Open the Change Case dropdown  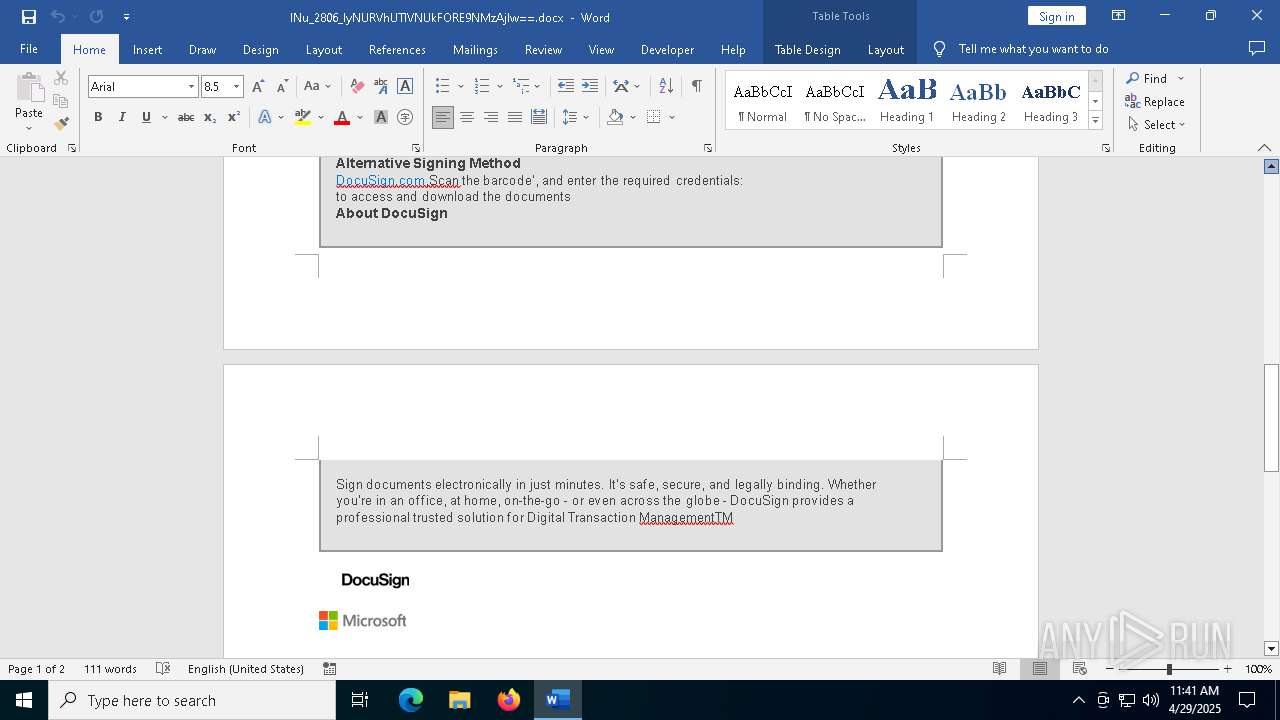(x=317, y=86)
